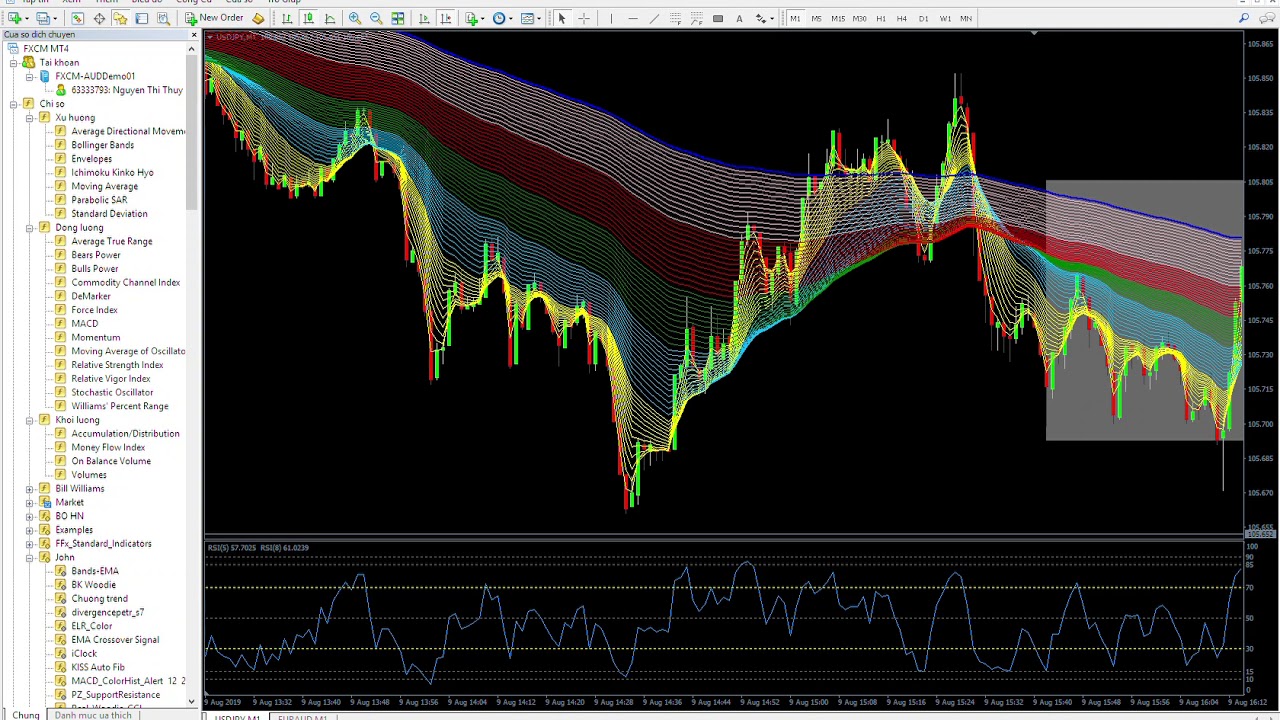
Task: Select the Stochastic Oscillator indicator
Action: [112, 392]
